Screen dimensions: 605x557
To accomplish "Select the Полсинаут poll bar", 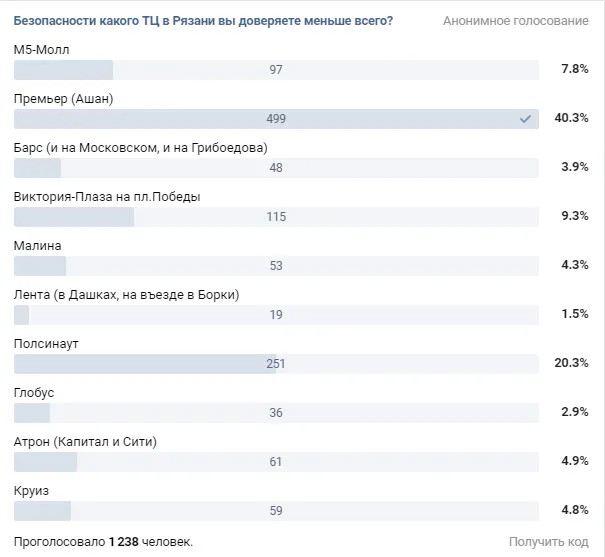I will 276,364.
